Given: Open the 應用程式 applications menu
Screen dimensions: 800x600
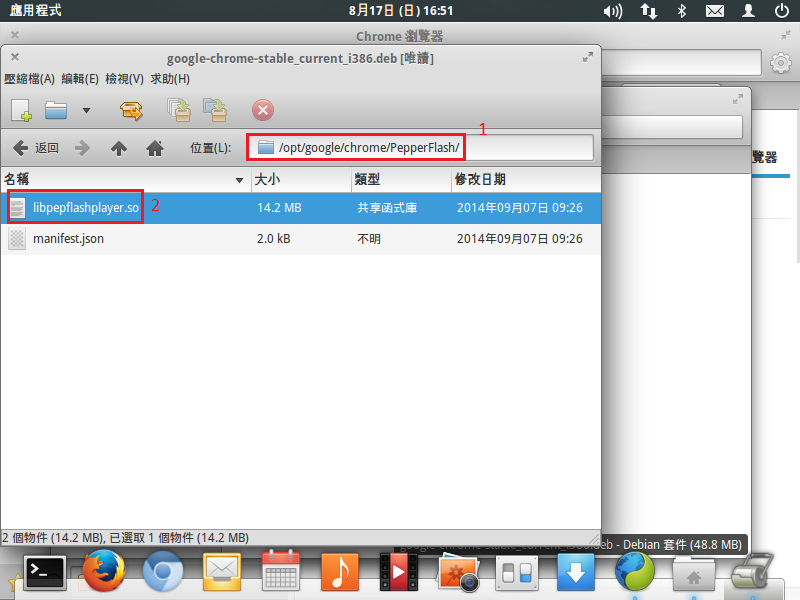Looking at the screenshot, I should tap(35, 10).
